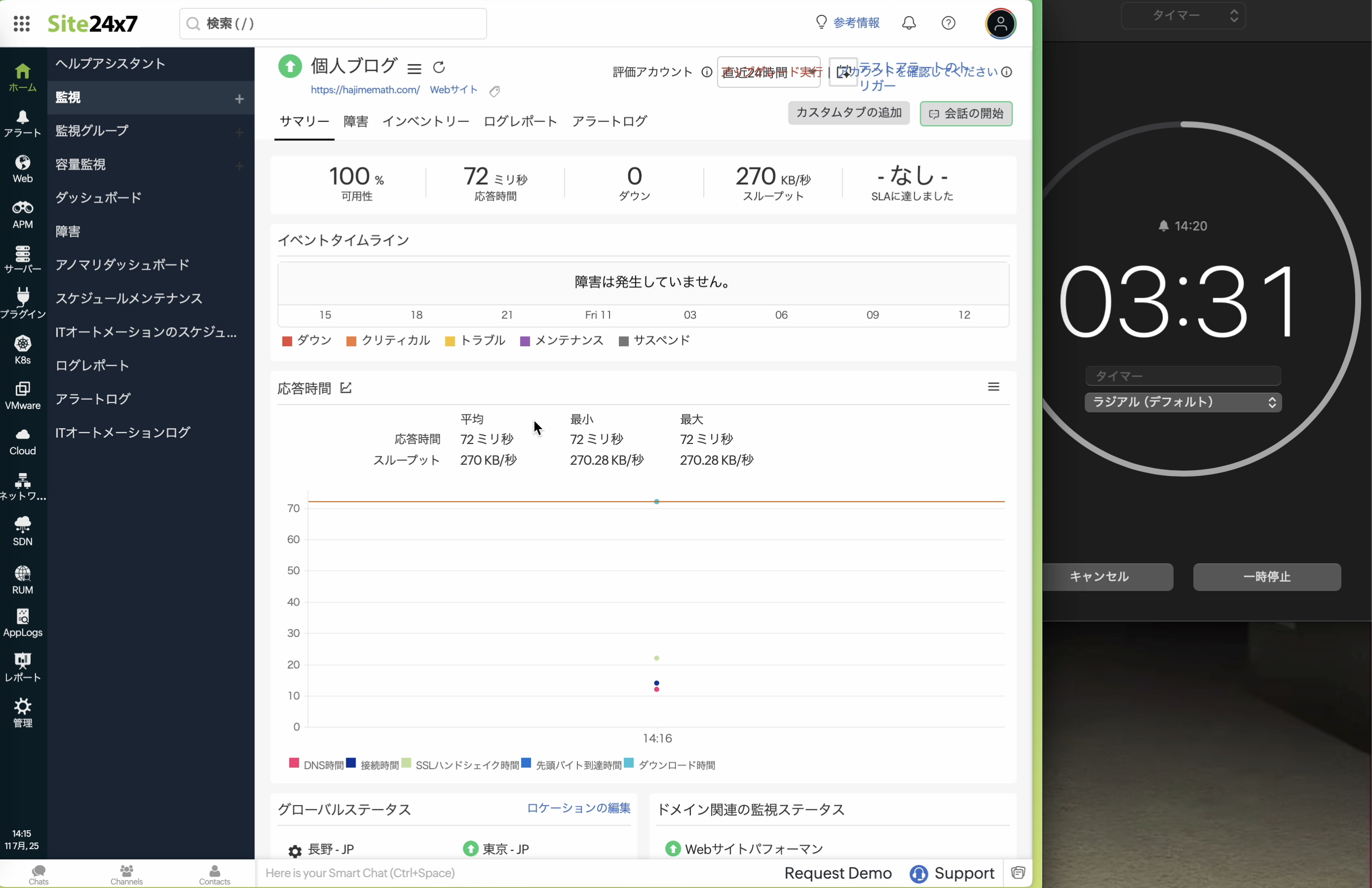Open 応答時間 chart hamburger menu
This screenshot has width=1372, height=888.
tap(993, 387)
